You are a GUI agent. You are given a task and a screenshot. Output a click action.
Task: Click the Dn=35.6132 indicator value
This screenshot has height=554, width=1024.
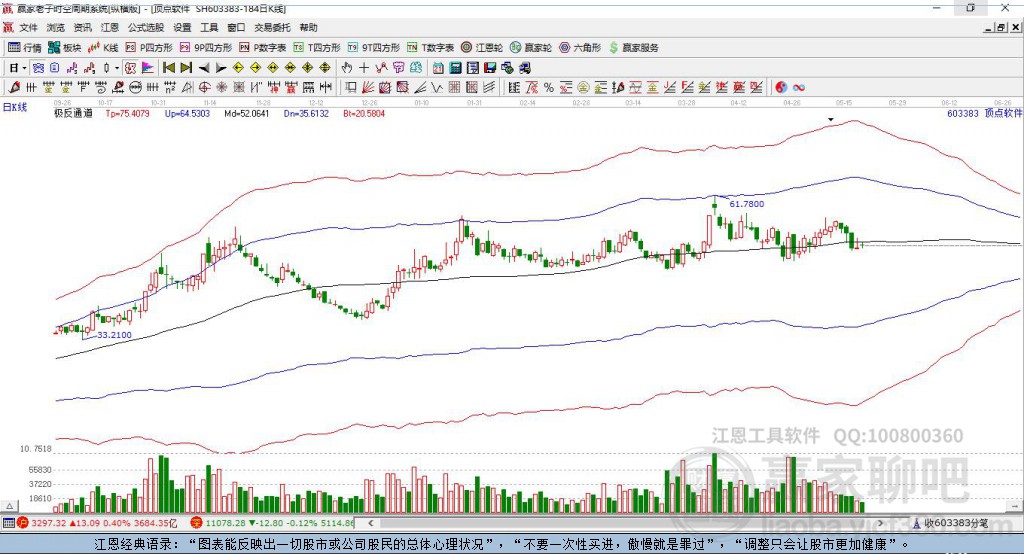306,113
